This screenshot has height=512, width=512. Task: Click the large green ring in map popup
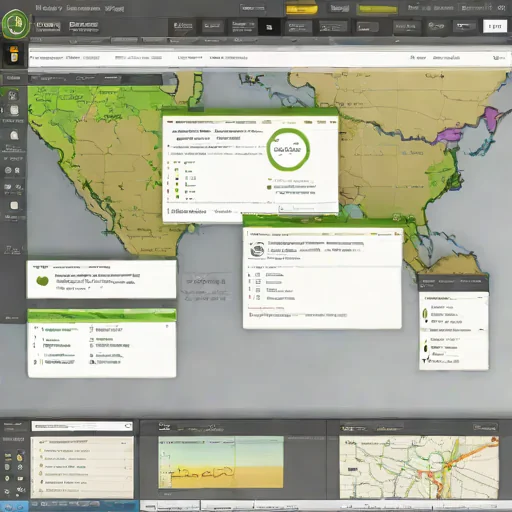click(x=288, y=149)
